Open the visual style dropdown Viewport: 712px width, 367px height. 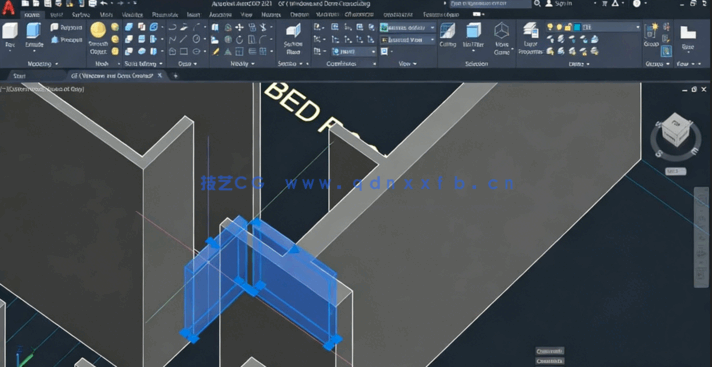(x=407, y=28)
